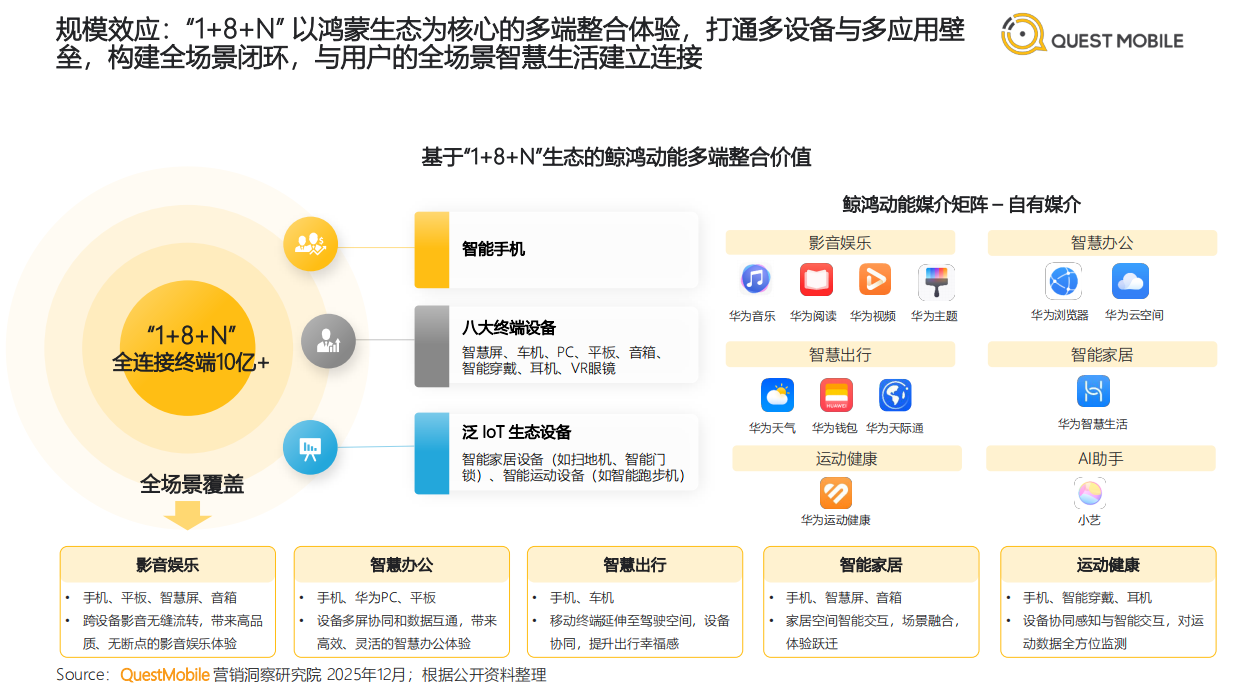Launch the 华为视频 icon
This screenshot has width=1240, height=697.
874,281
